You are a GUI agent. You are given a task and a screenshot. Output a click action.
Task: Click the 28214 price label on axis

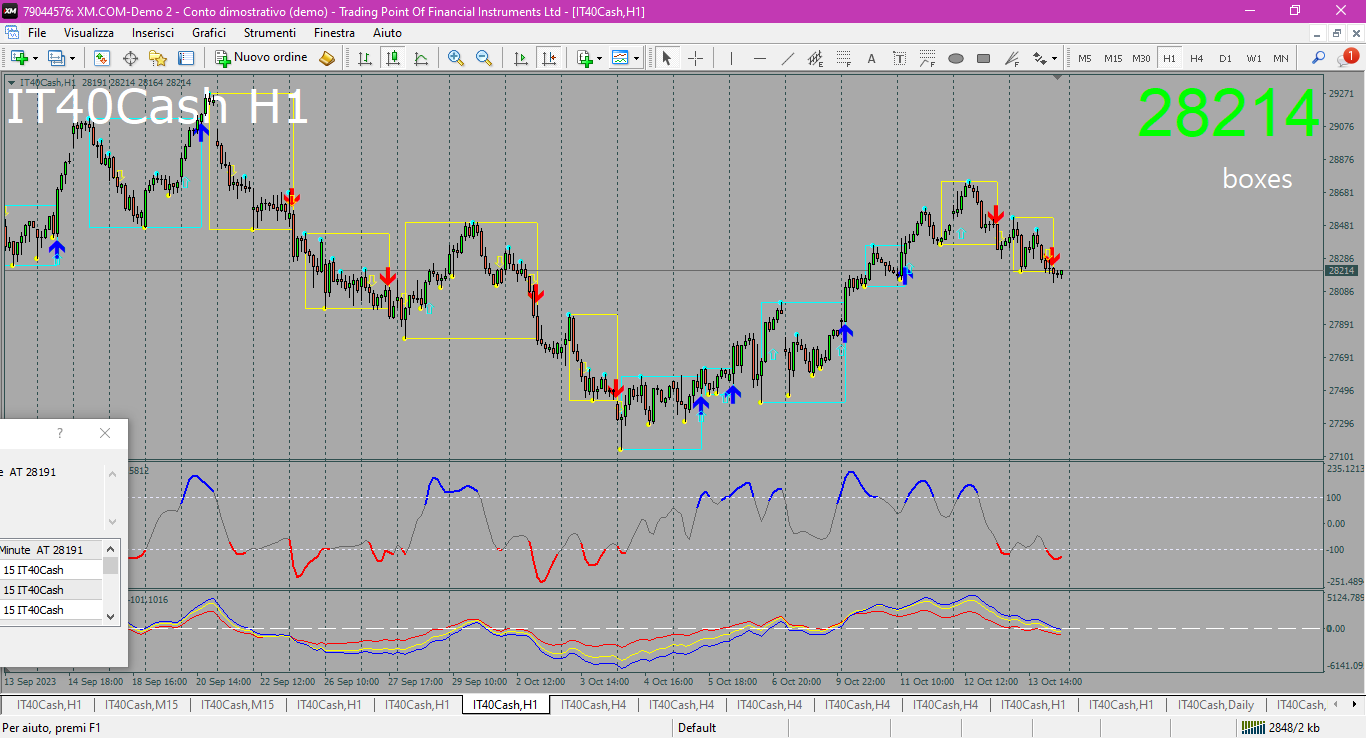pyautogui.click(x=1341, y=271)
